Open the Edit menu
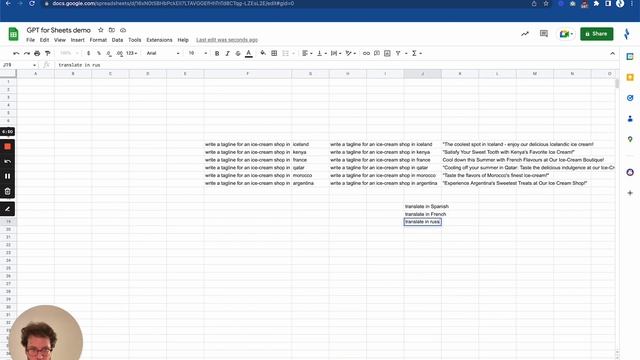Image resolution: width=640 pixels, height=360 pixels. click(x=44, y=40)
